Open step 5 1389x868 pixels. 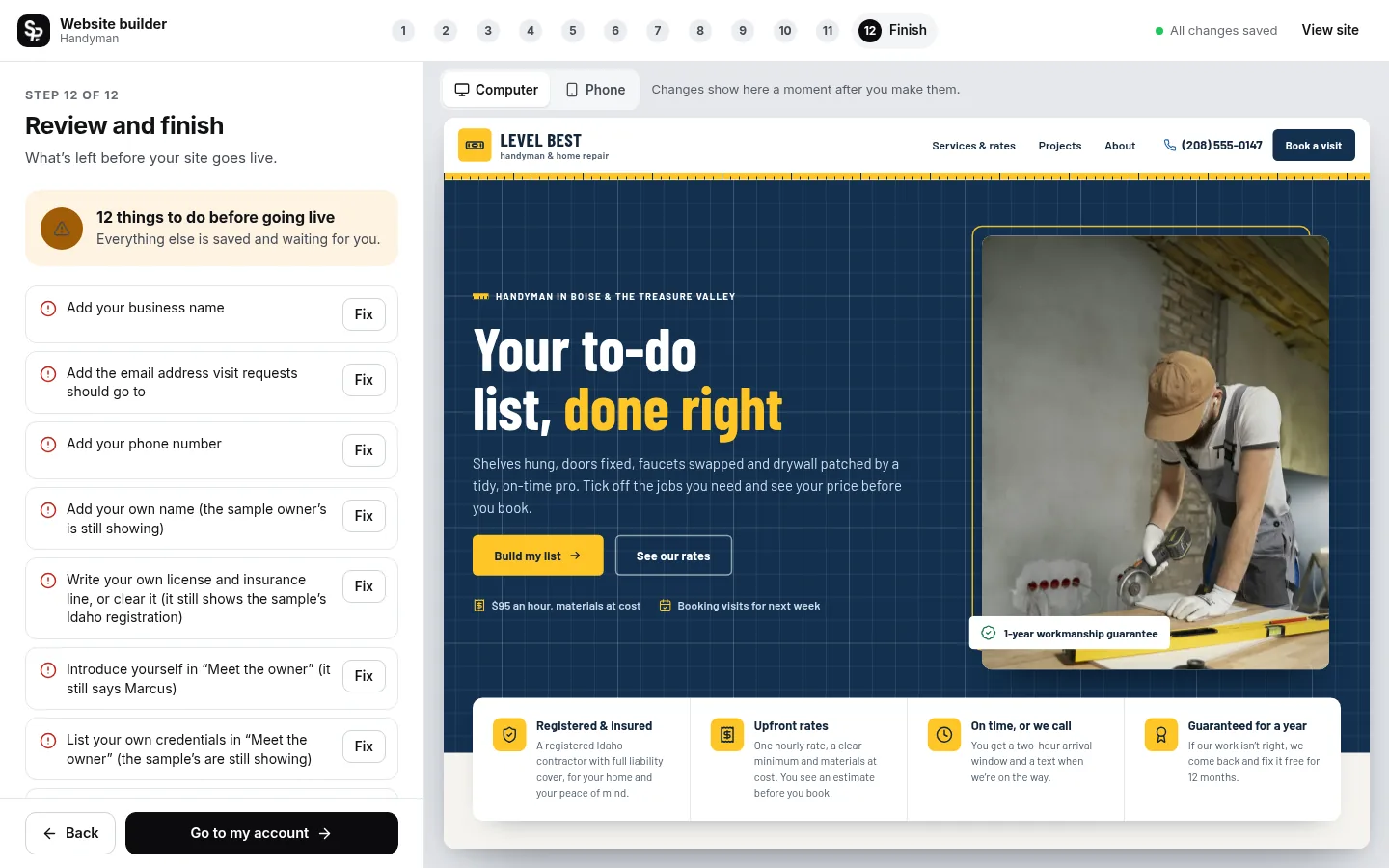(573, 31)
